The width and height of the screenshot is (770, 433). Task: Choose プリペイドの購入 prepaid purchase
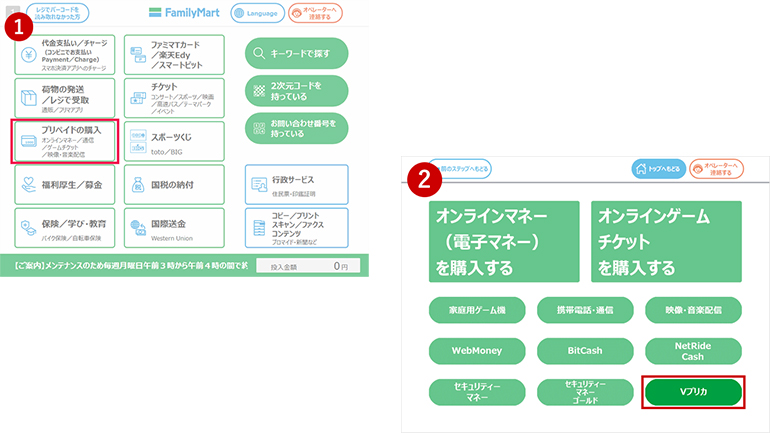[x=65, y=141]
